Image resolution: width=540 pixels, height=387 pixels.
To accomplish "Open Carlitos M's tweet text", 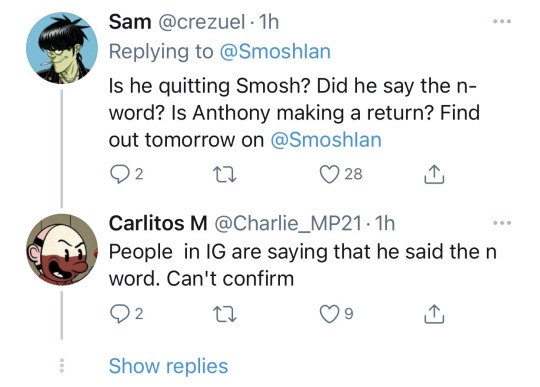I will 303,265.
